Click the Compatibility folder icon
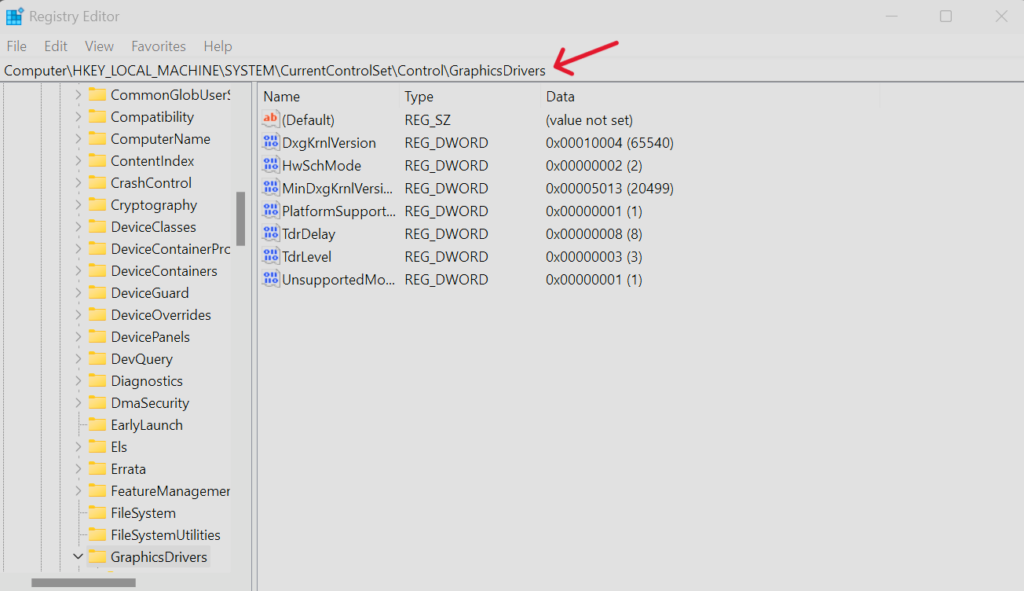This screenshot has width=1024, height=591. (x=97, y=117)
